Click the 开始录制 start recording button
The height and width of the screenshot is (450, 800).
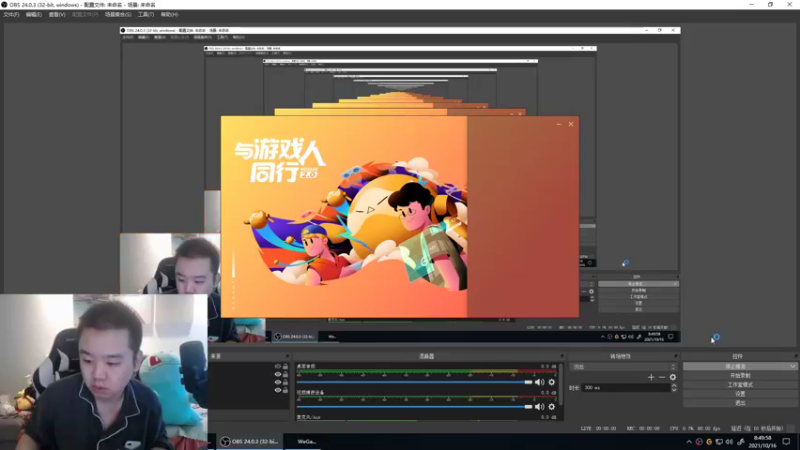point(740,376)
